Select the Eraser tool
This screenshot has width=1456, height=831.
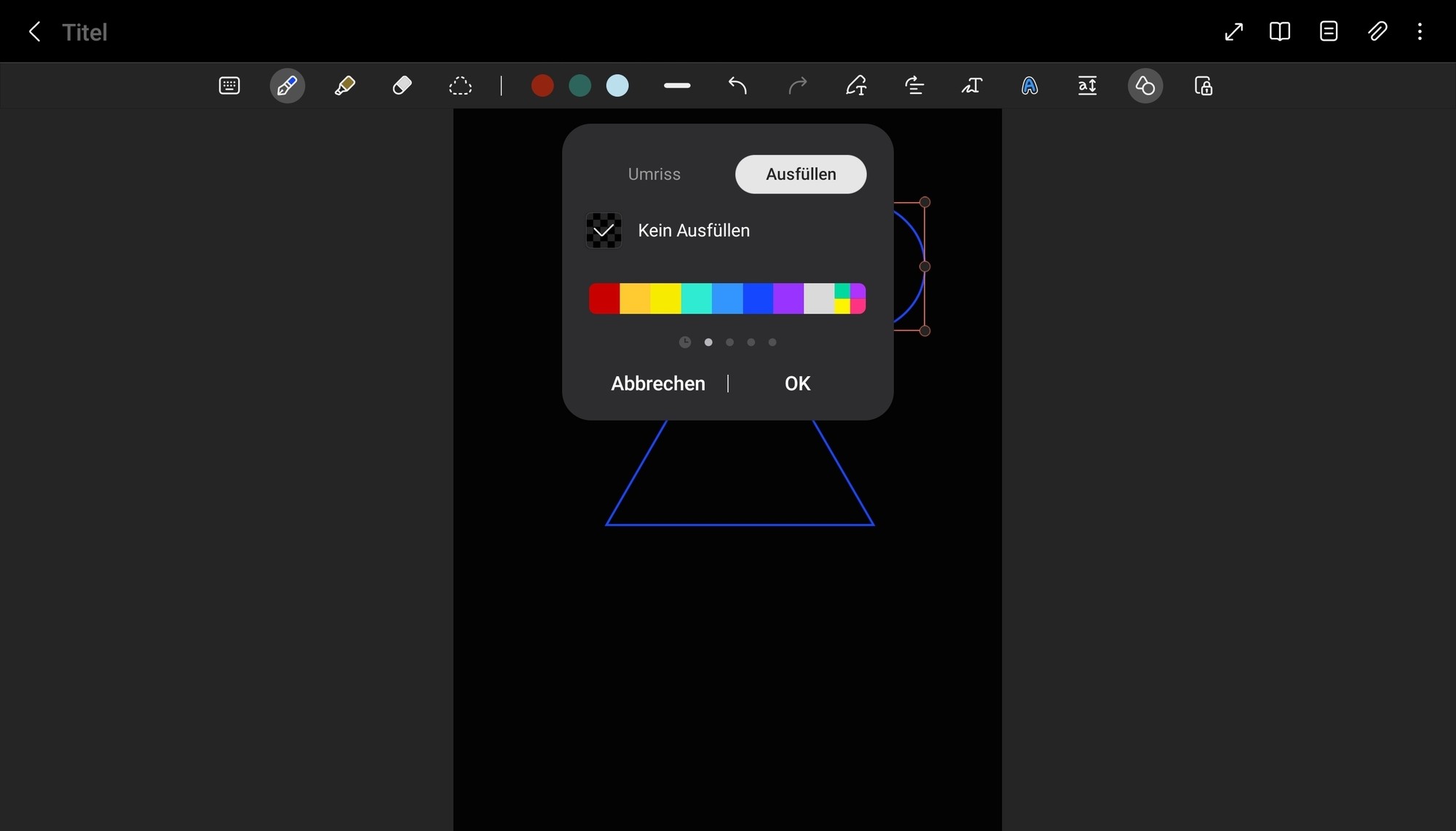pos(402,86)
